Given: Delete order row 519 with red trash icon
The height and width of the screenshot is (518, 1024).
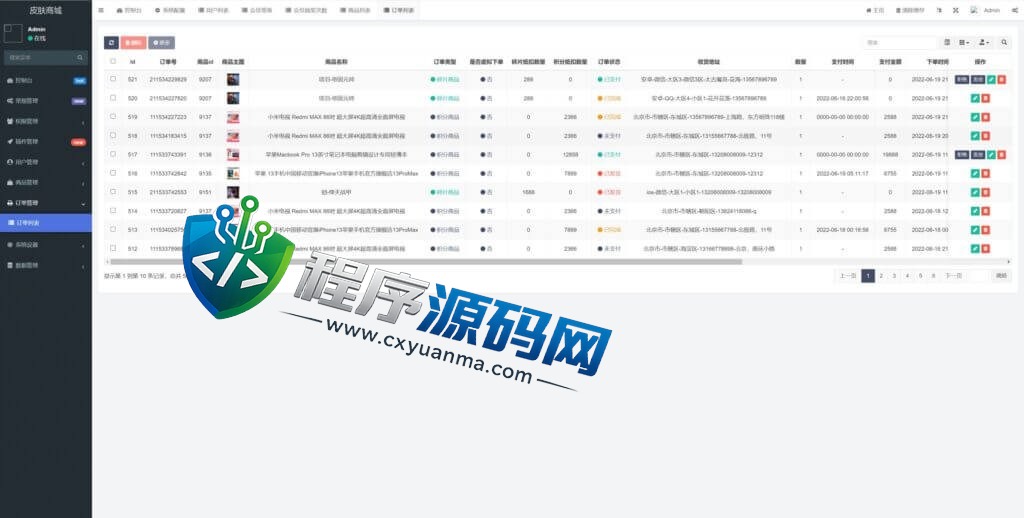Looking at the screenshot, I should 985,117.
